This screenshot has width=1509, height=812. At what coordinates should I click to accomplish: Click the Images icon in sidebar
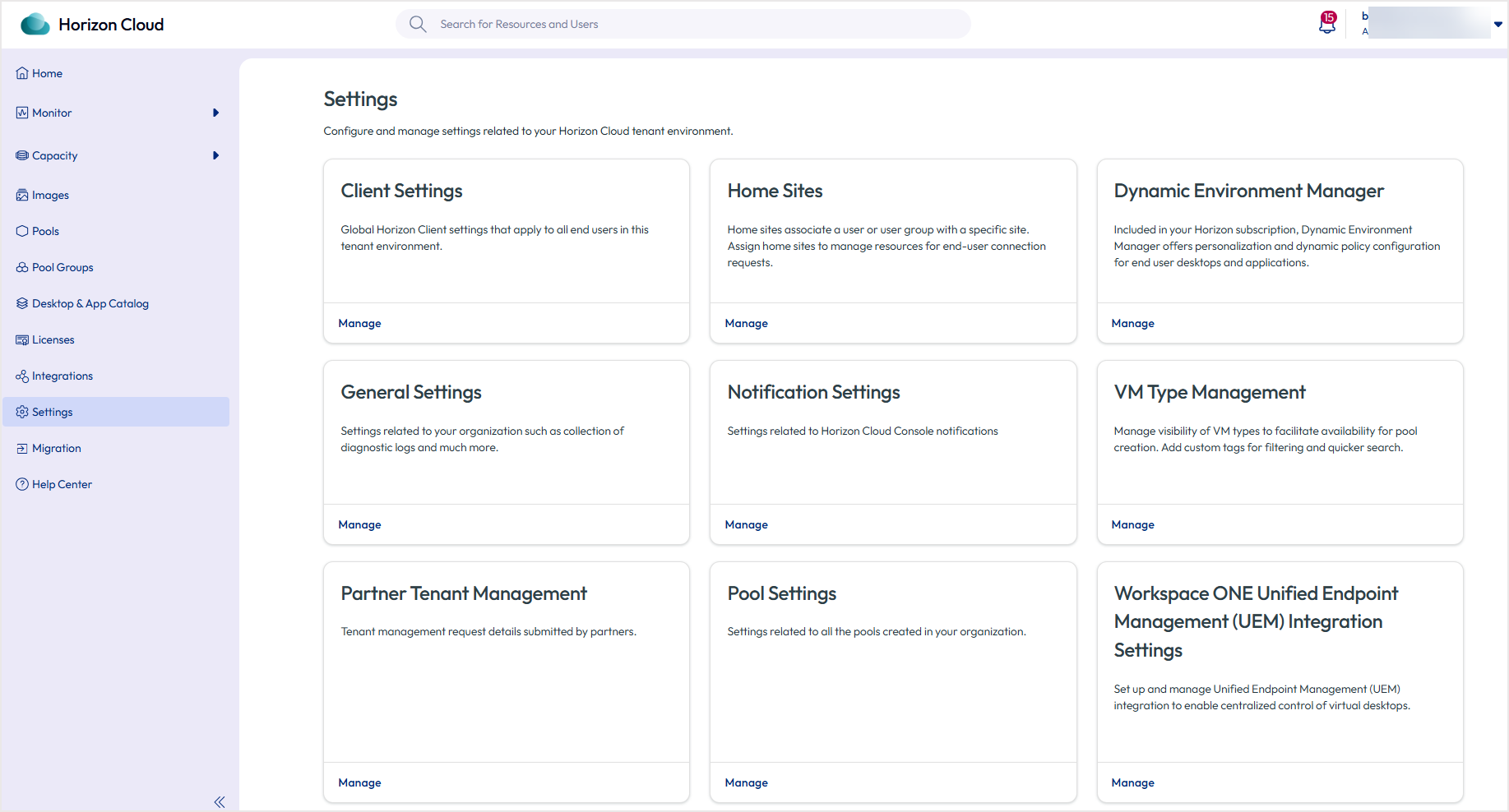(x=22, y=195)
